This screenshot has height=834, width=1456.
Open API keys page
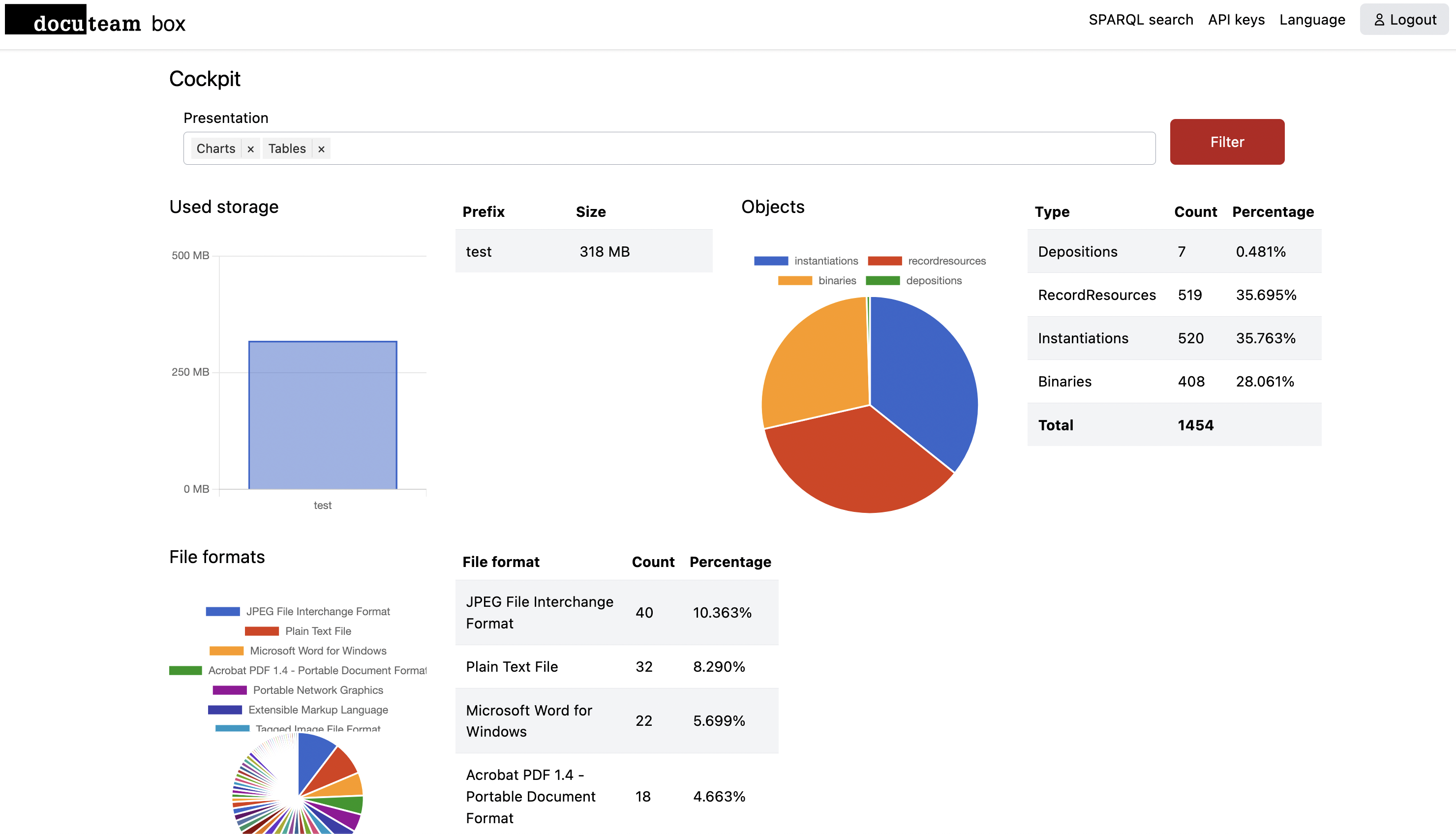1236,20
